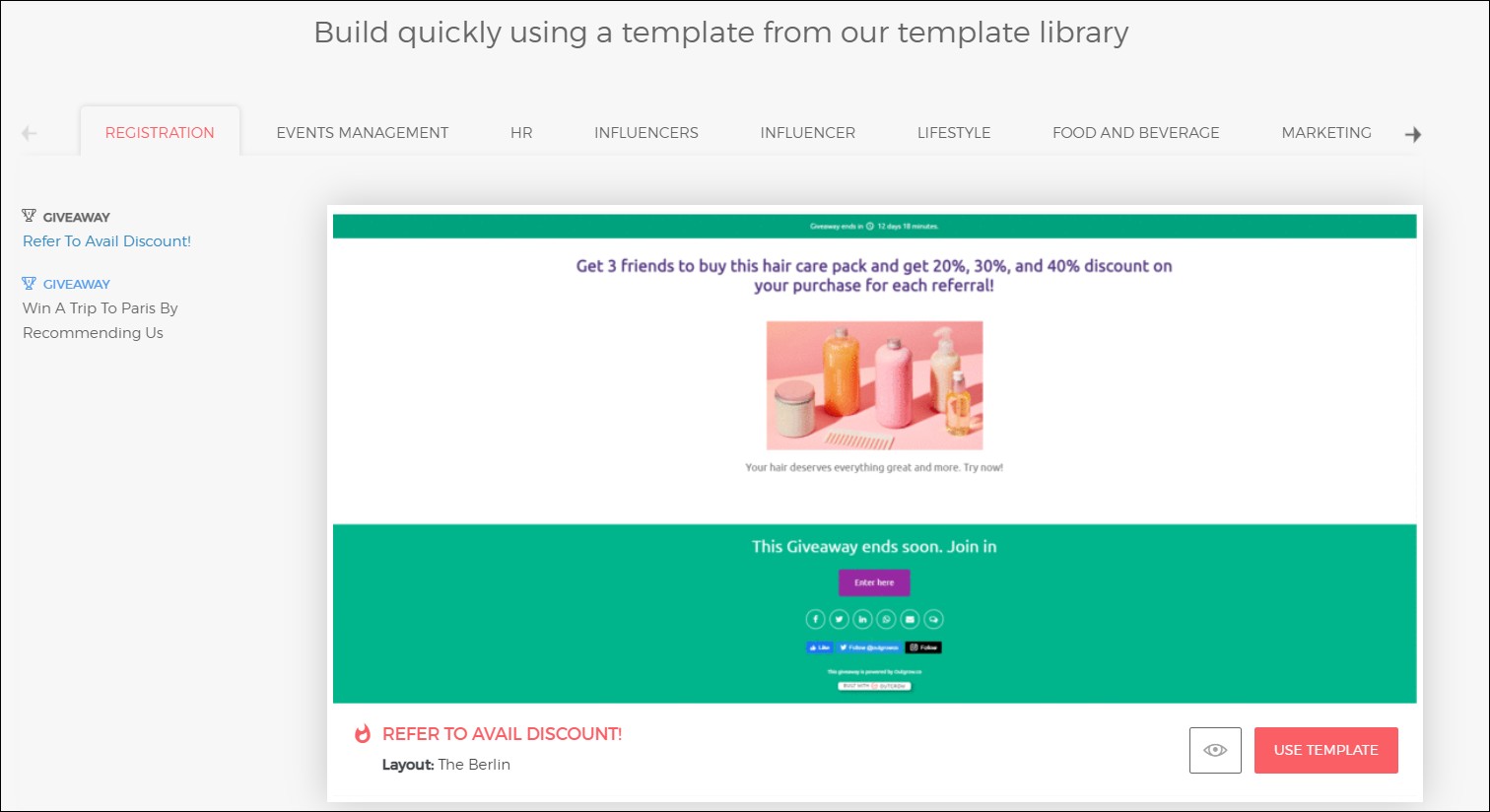
Task: Click the purple Enter here button
Action: click(x=874, y=582)
